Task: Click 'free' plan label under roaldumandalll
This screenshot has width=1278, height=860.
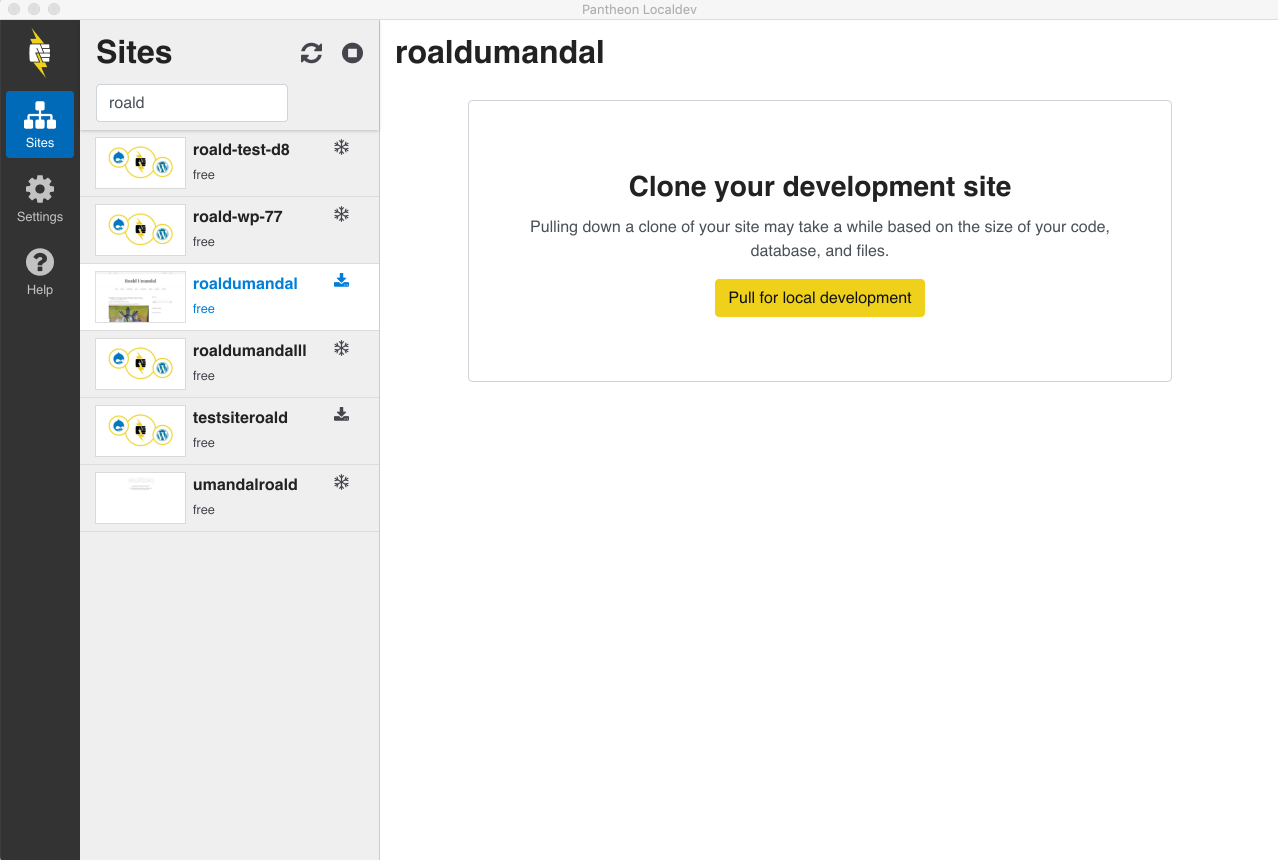Action: pos(204,376)
